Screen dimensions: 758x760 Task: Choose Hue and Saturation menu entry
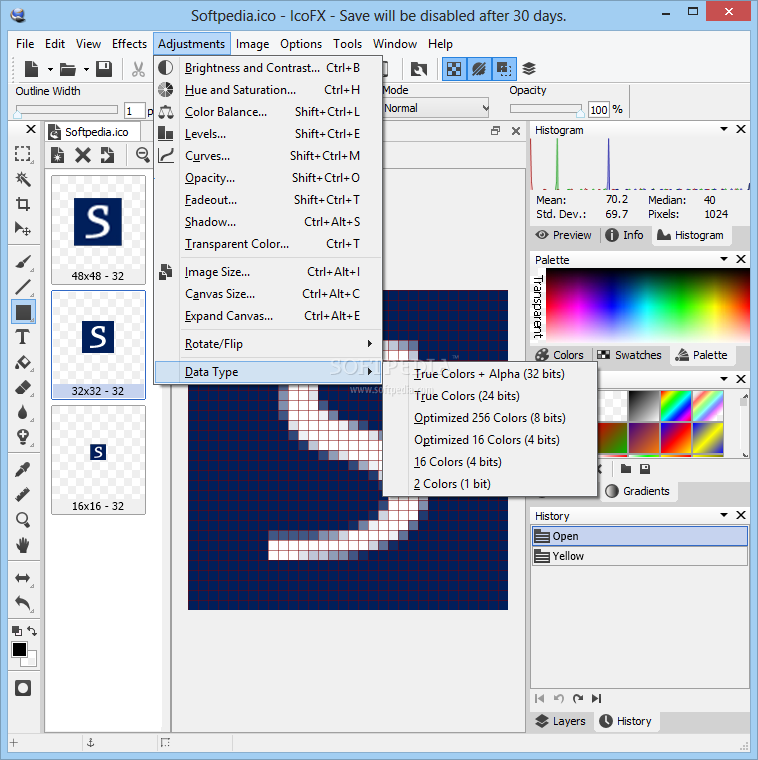[268, 90]
